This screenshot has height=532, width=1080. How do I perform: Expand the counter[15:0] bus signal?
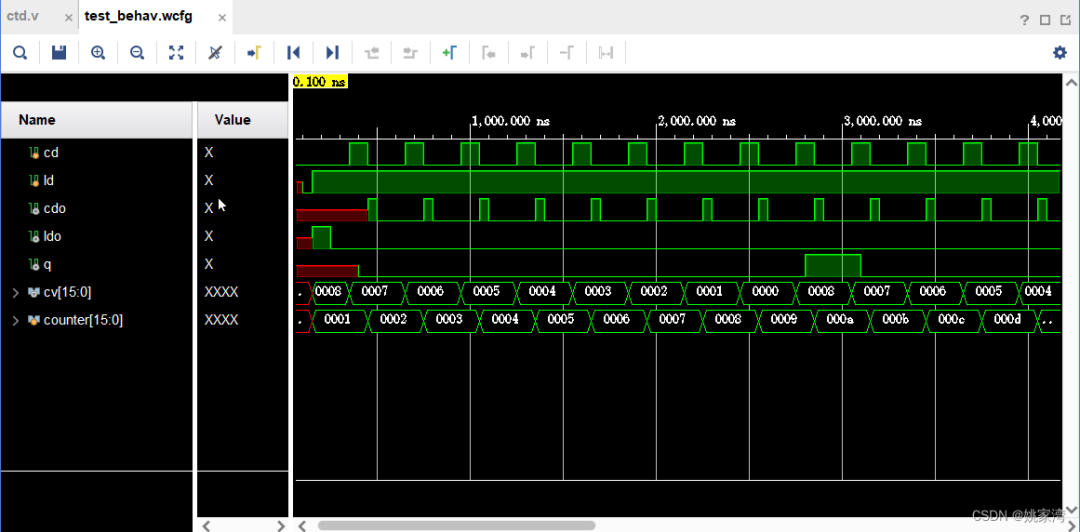pyautogui.click(x=15, y=320)
